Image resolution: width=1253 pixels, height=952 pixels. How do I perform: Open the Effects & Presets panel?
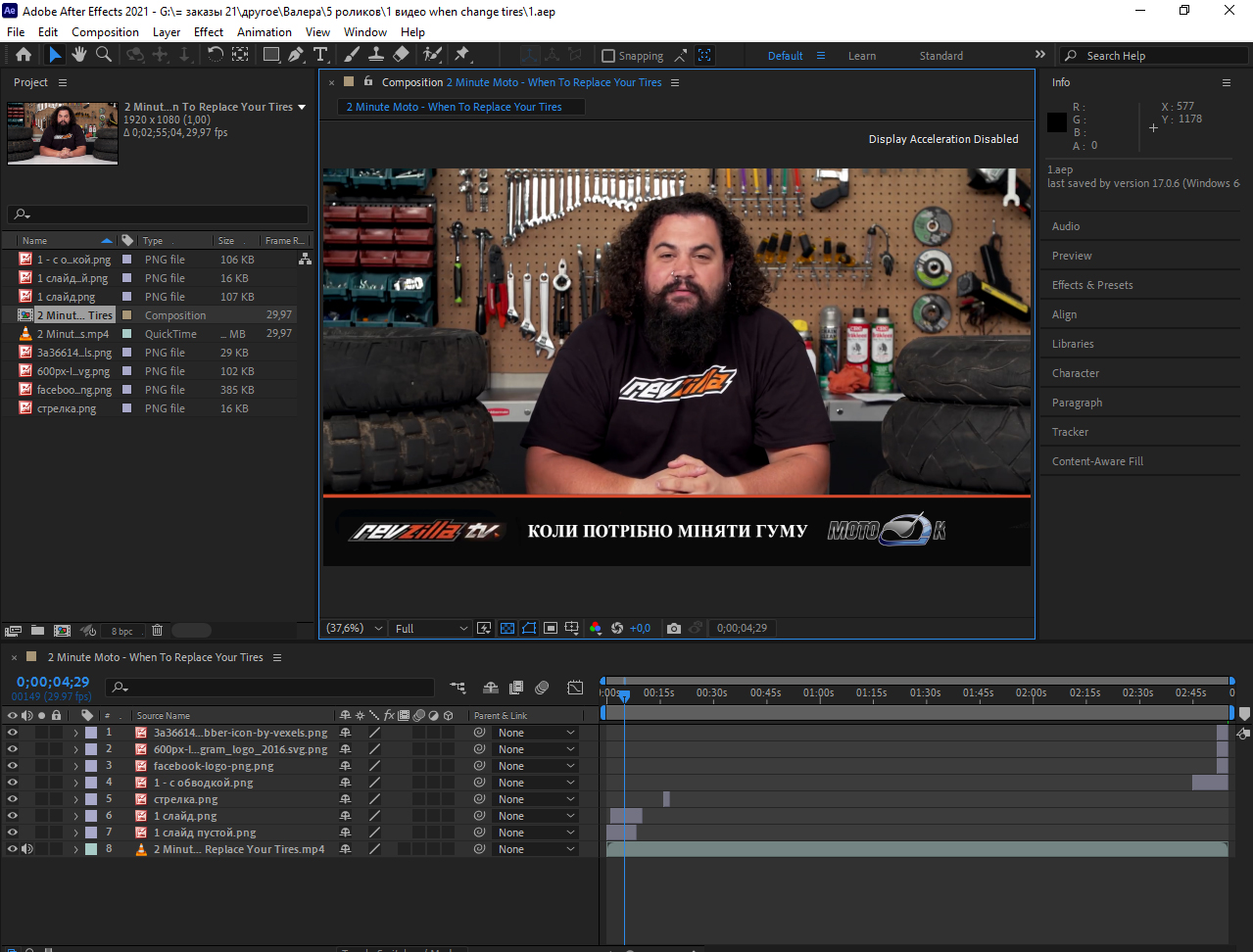pos(1092,285)
